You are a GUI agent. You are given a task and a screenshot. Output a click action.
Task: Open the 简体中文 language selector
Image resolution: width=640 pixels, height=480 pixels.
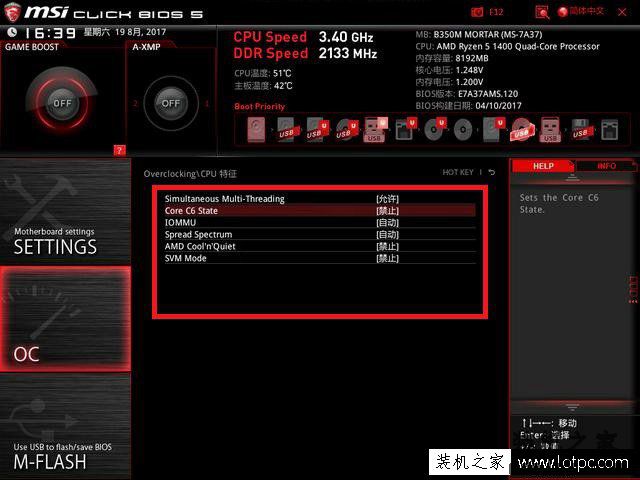[x=586, y=11]
